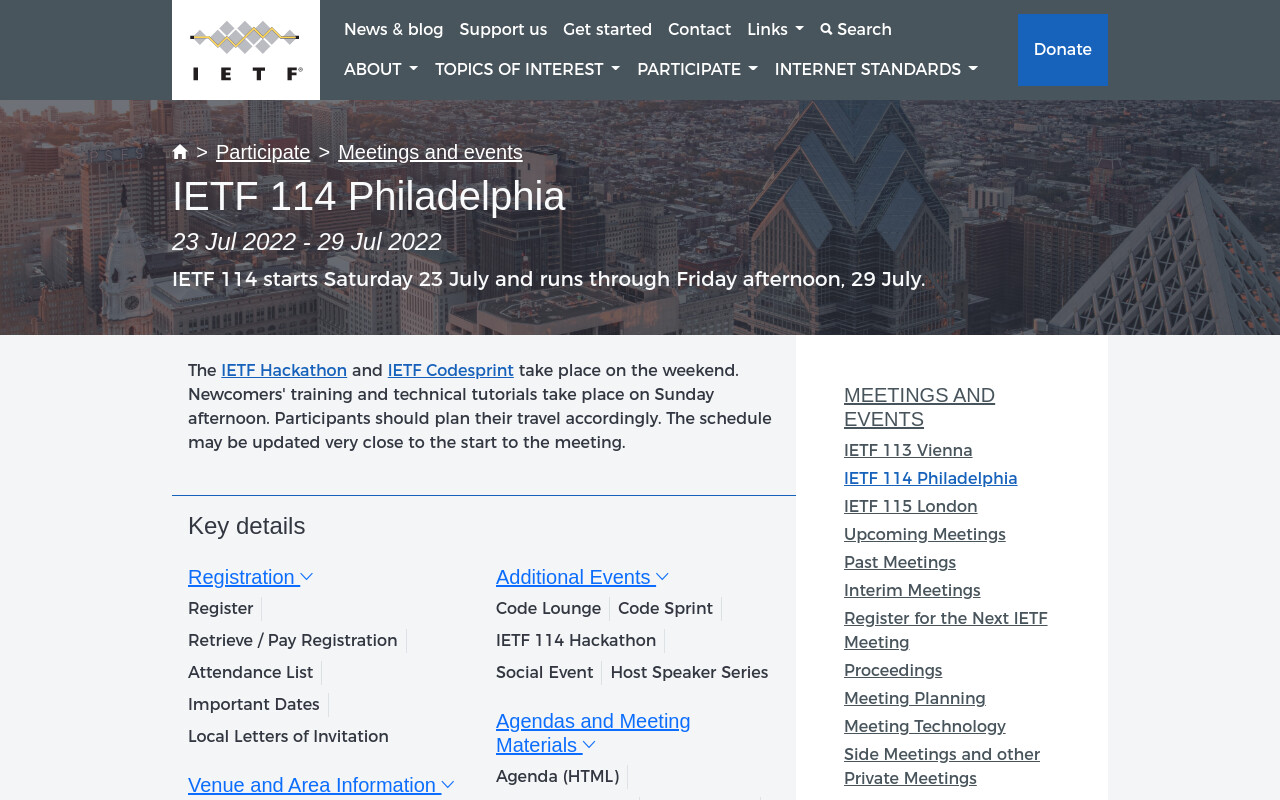Image resolution: width=1280 pixels, height=800 pixels.
Task: Select IETF 114 Philadelphia in sidebar
Action: pyautogui.click(x=931, y=479)
